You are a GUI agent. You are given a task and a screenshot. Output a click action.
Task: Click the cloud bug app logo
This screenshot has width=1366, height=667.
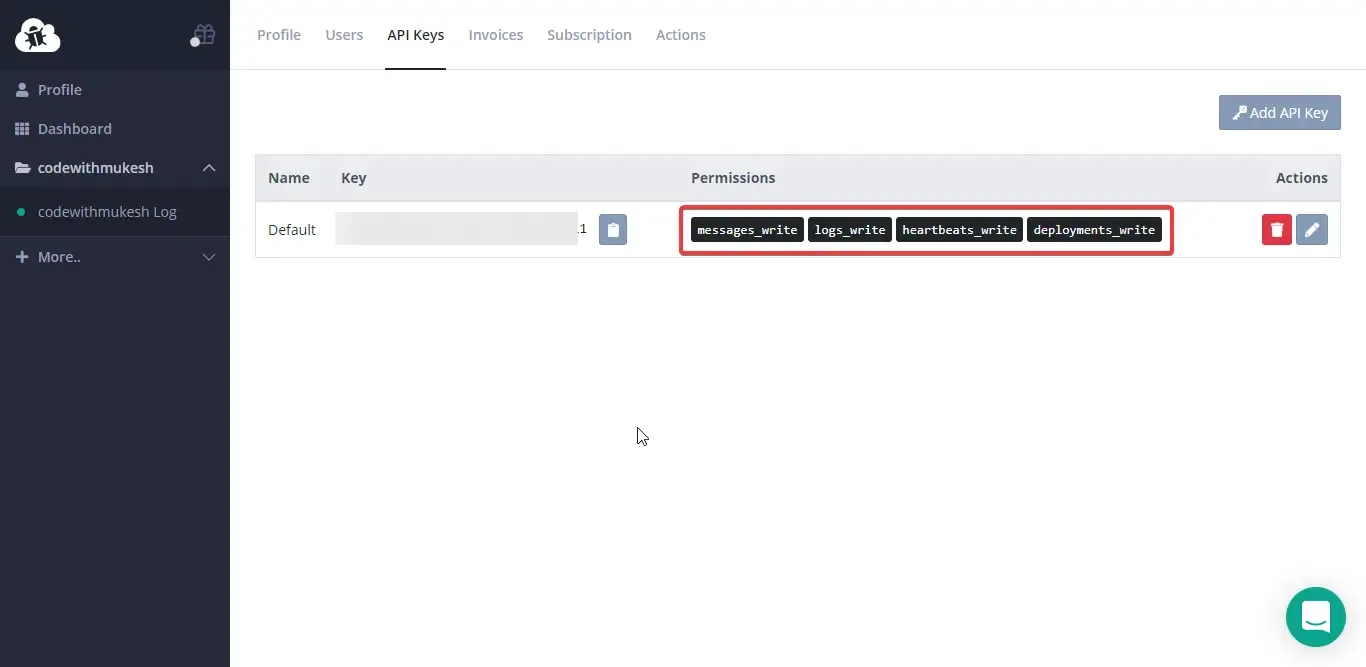pos(37,35)
